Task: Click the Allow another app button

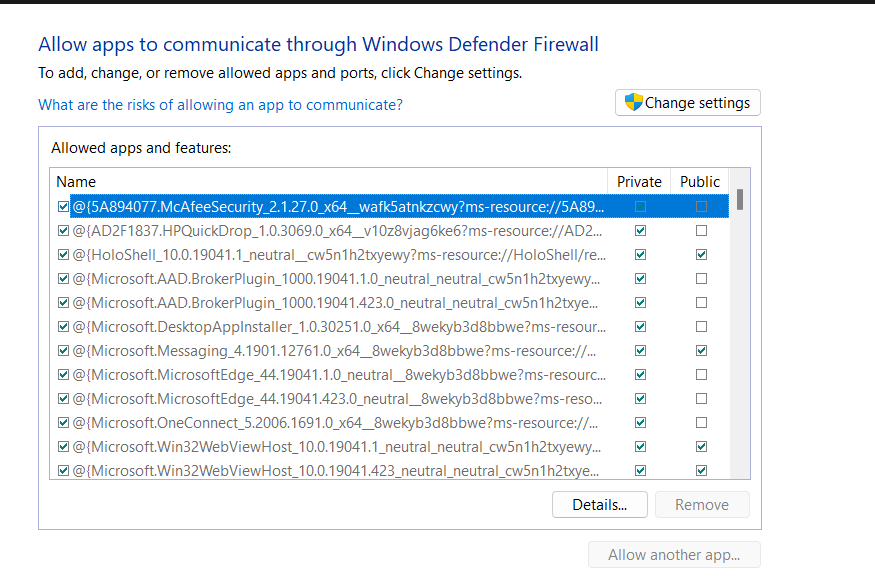Action: tap(674, 555)
